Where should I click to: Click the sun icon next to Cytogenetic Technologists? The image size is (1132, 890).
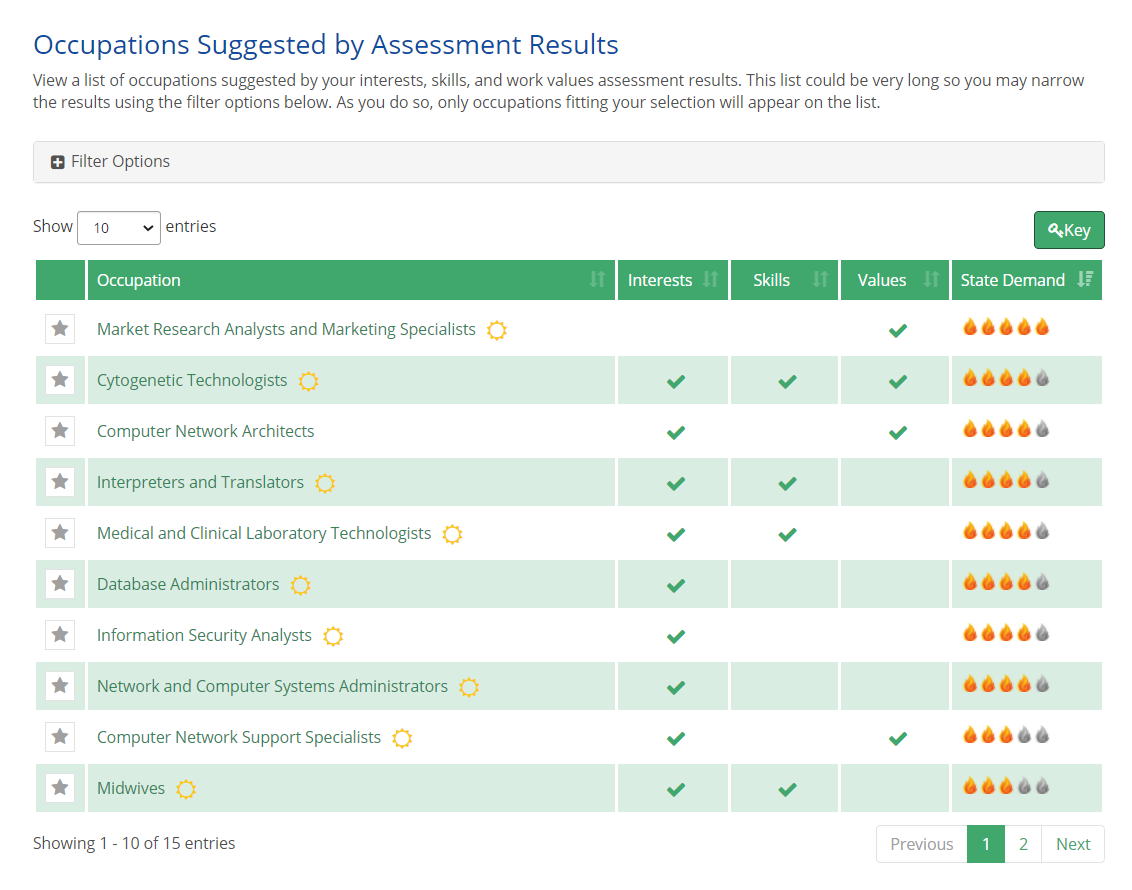[x=308, y=381]
